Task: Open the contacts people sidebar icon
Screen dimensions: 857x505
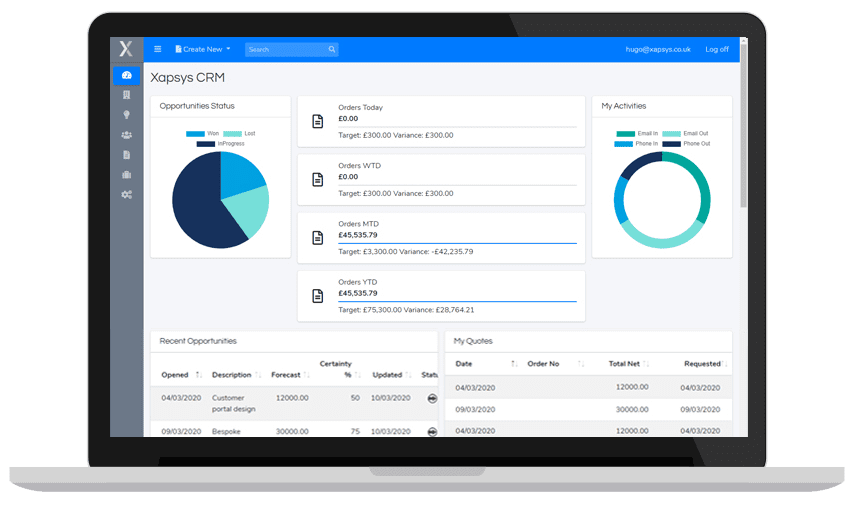Action: tap(126, 135)
